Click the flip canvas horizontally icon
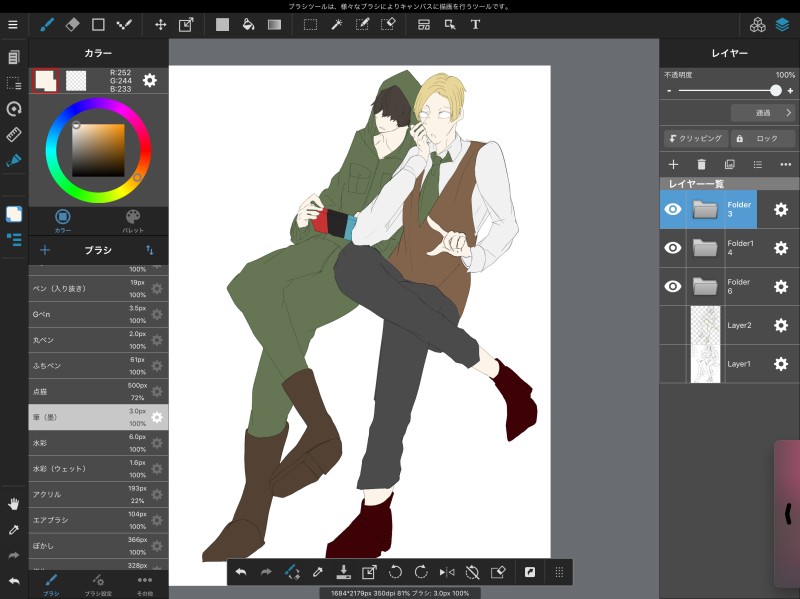Screen dimensions: 800x599 447,572
